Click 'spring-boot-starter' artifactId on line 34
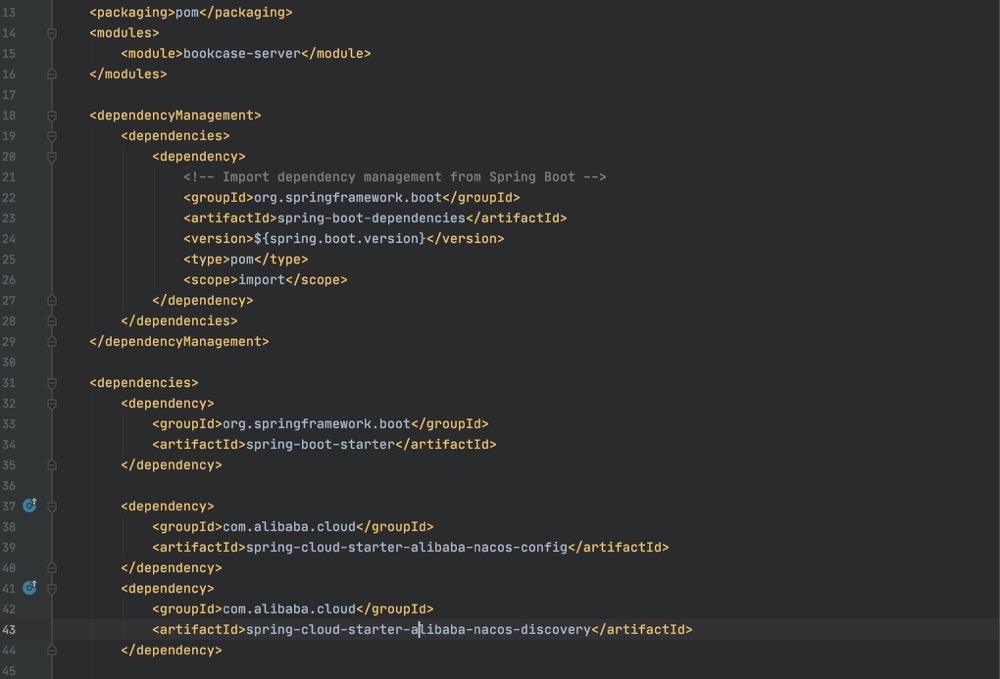The width and height of the screenshot is (1000, 679). (x=320, y=444)
